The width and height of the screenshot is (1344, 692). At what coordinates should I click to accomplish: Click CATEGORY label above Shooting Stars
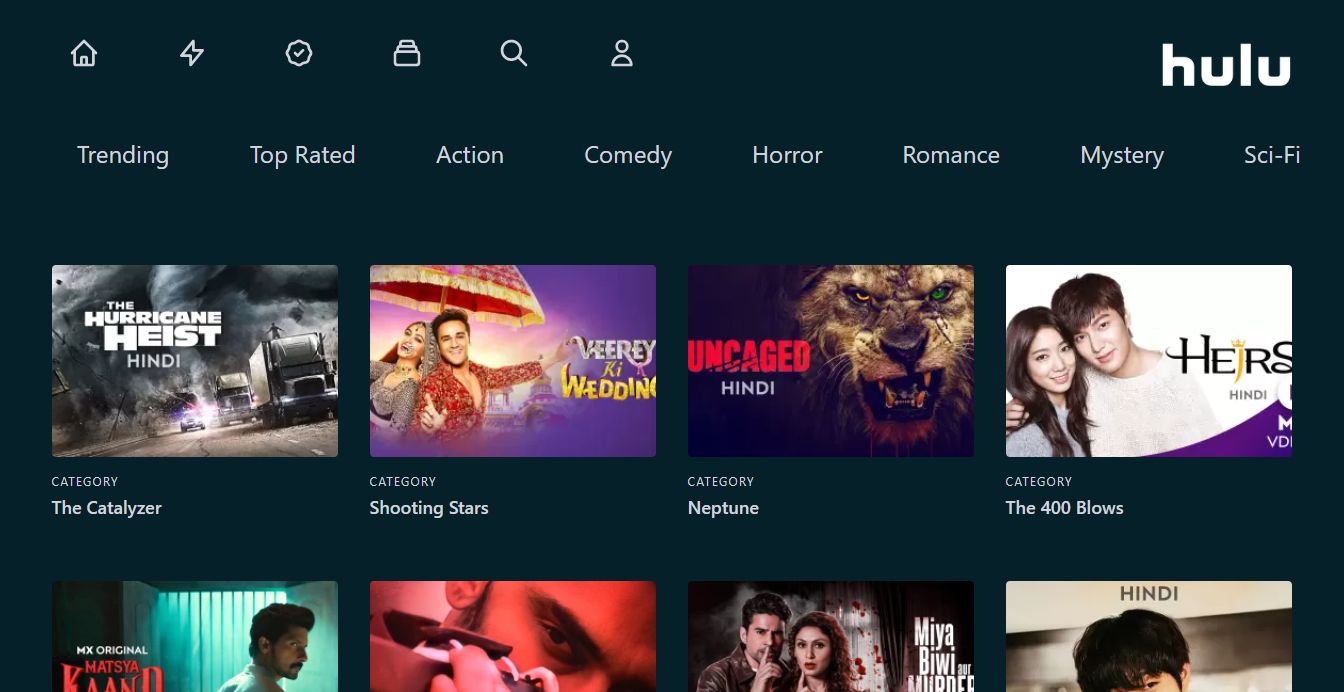(403, 482)
